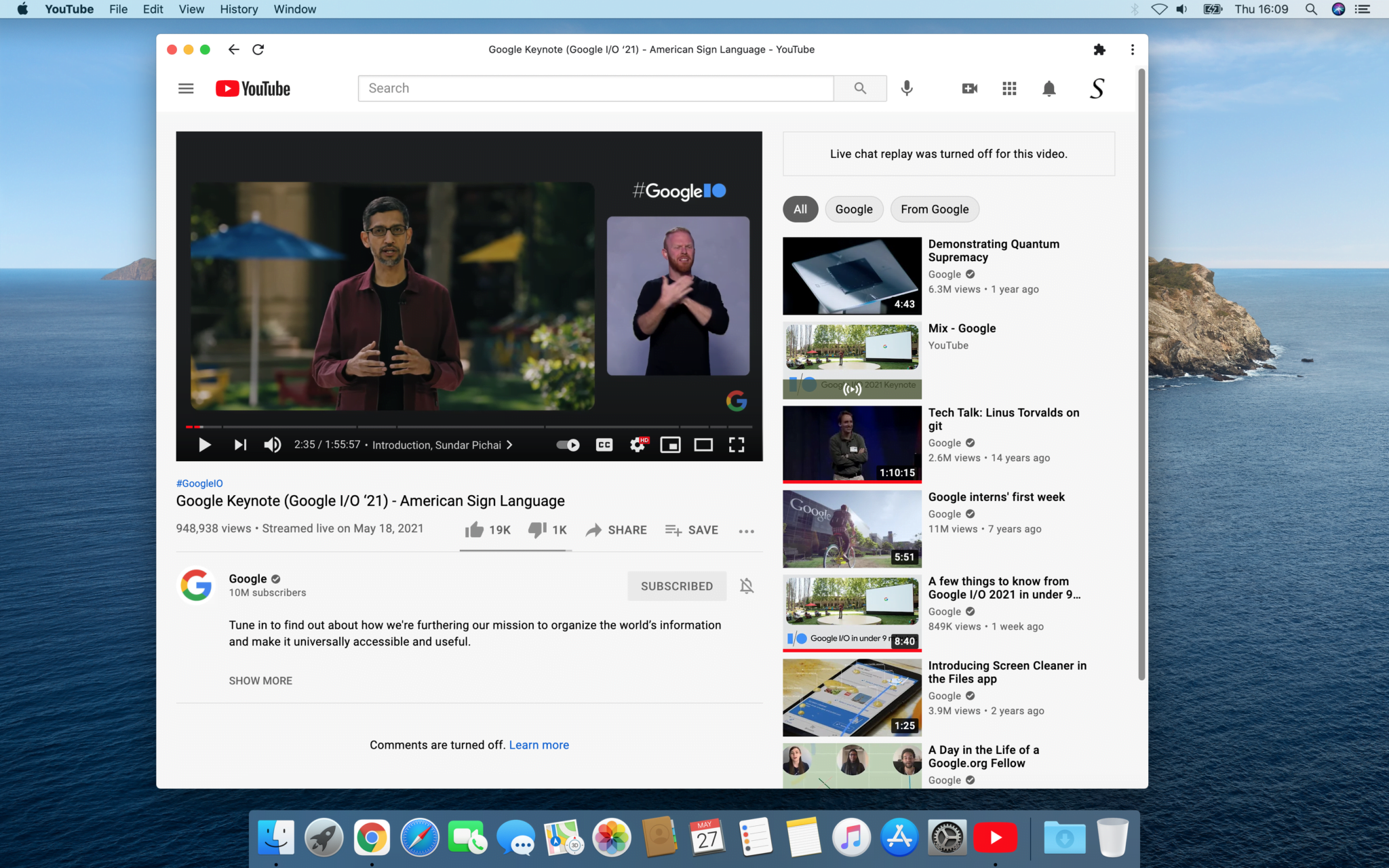Enter fullscreen with the fullscreen icon
The image size is (1389, 868).
(x=737, y=445)
